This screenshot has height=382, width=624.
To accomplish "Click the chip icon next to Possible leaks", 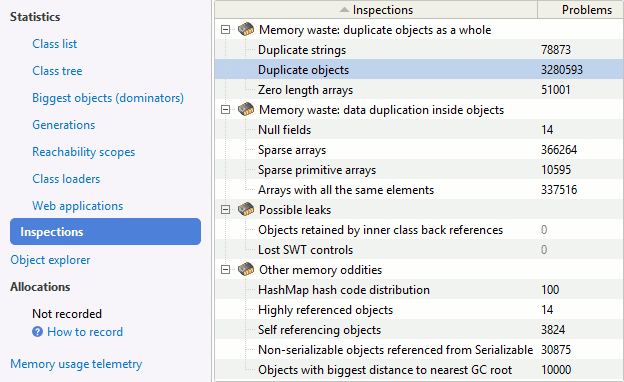I will pos(246,209).
